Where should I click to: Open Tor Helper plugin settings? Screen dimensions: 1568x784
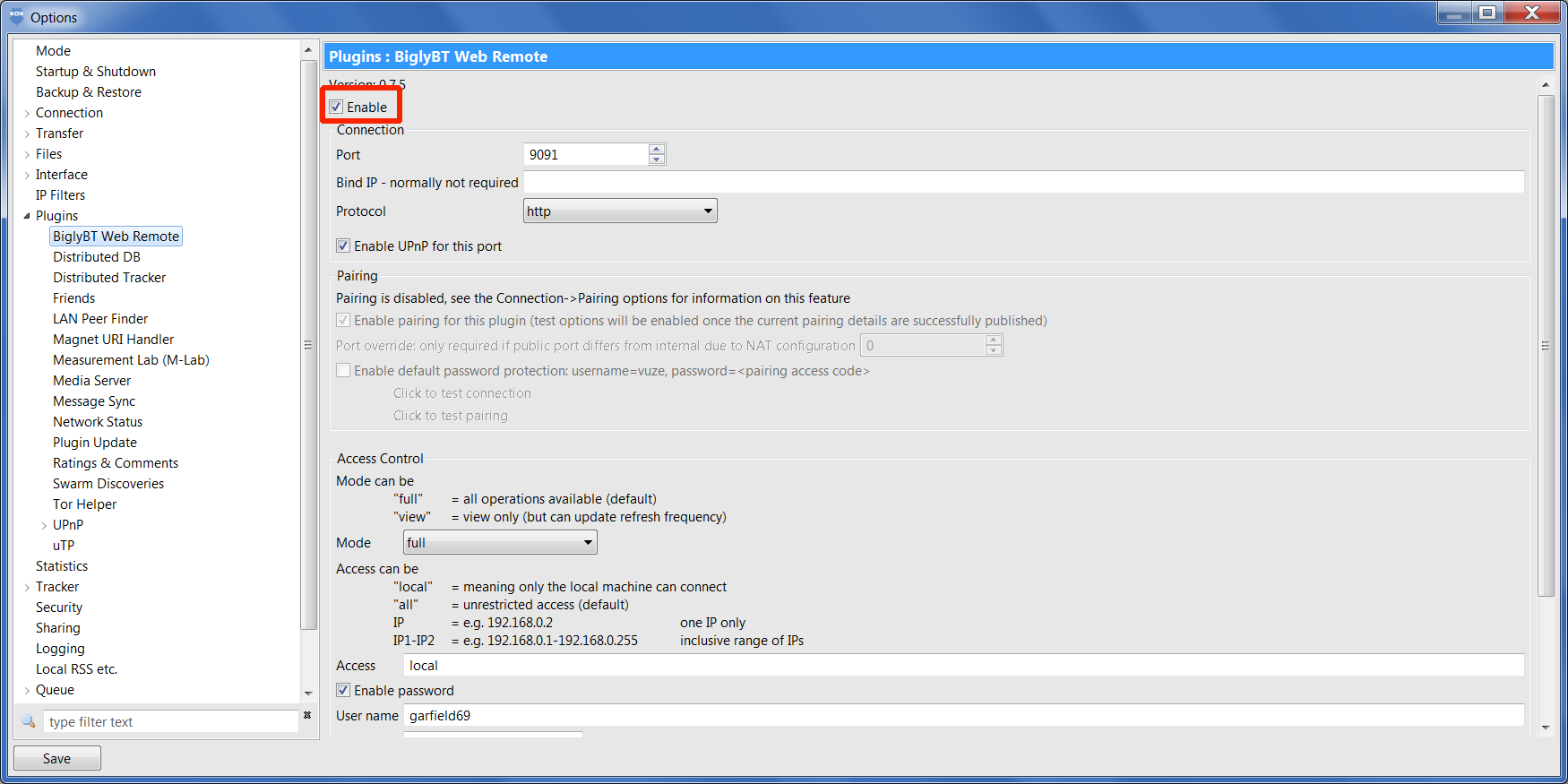84,504
